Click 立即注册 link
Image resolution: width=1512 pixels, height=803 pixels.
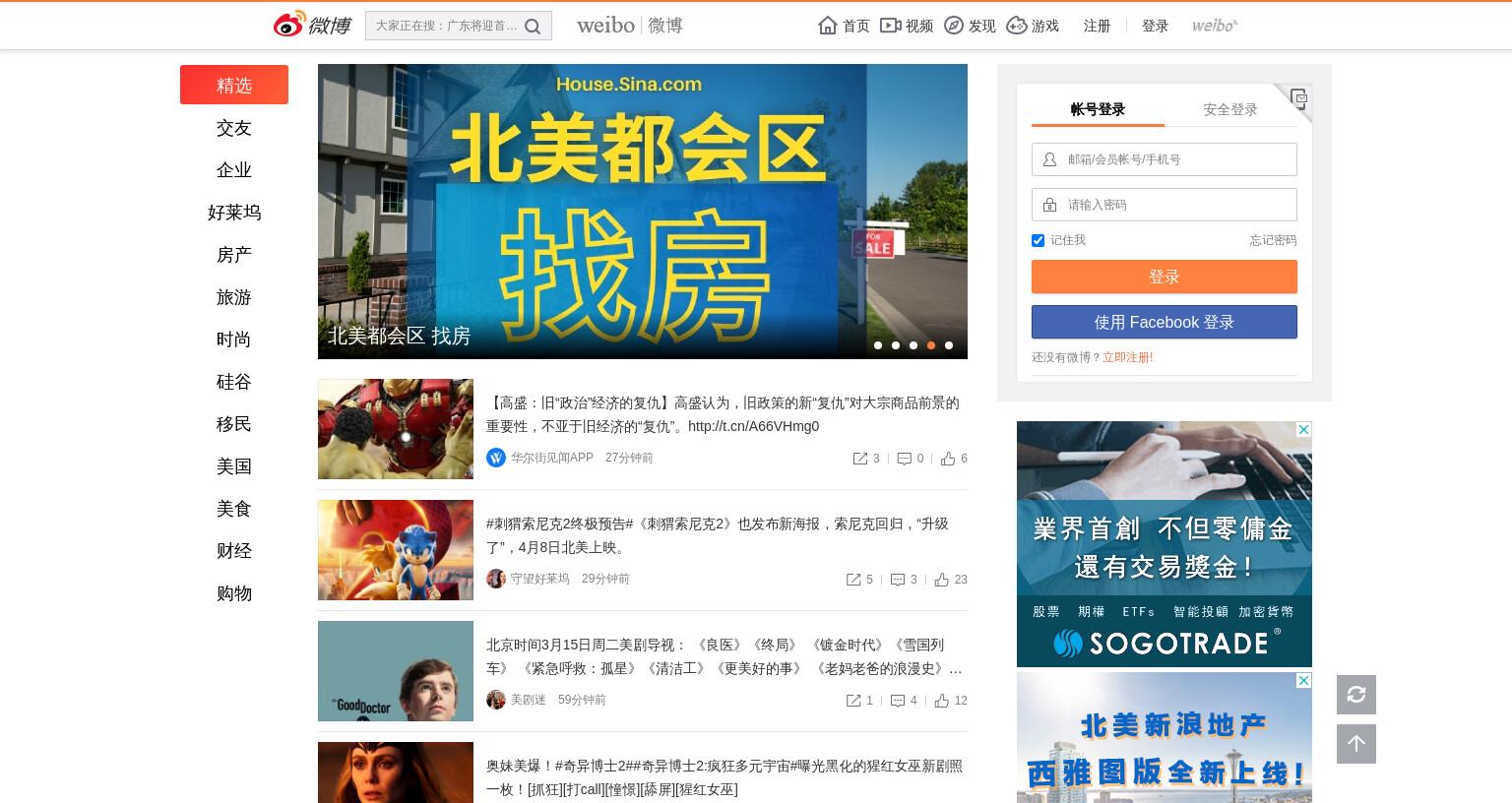pyautogui.click(x=1127, y=357)
